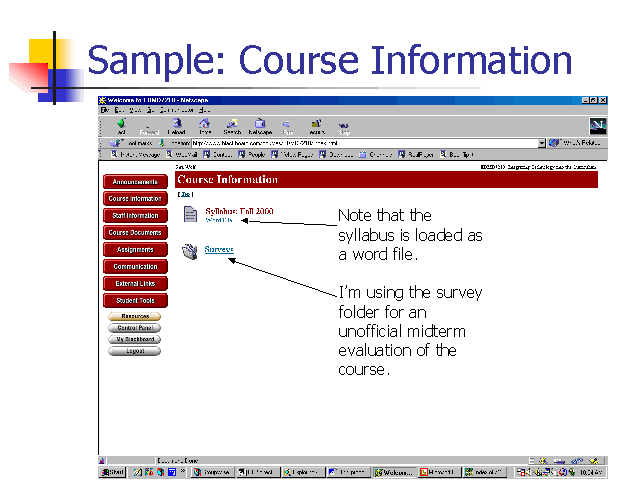Click the location URL field
This screenshot has height=480, width=640.
point(364,143)
